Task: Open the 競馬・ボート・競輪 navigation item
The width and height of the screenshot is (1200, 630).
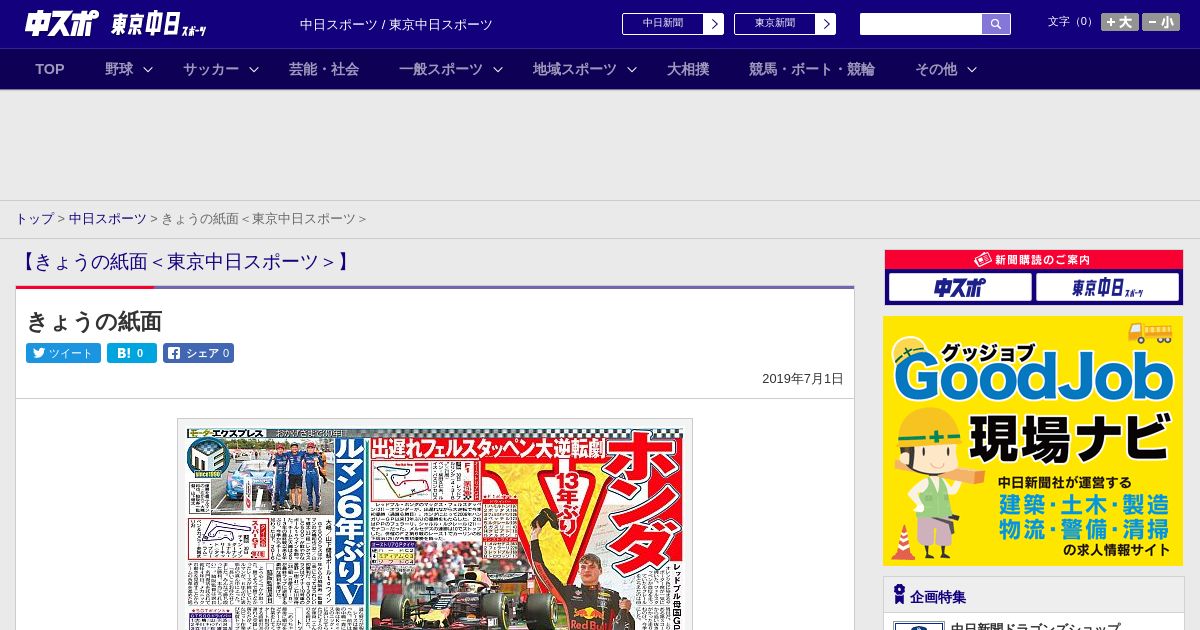Action: (812, 69)
